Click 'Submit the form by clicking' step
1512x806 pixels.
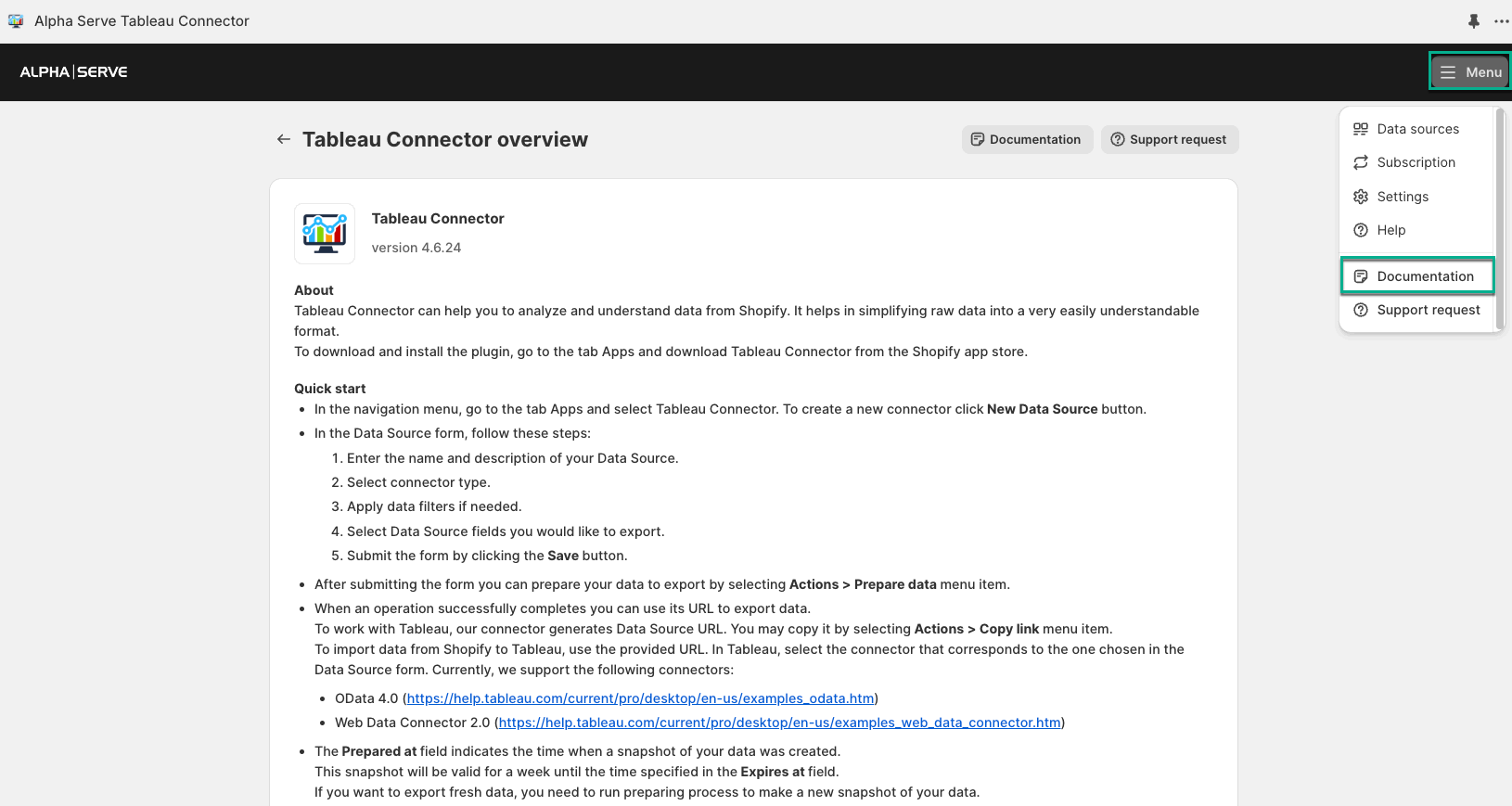[x=487, y=556]
